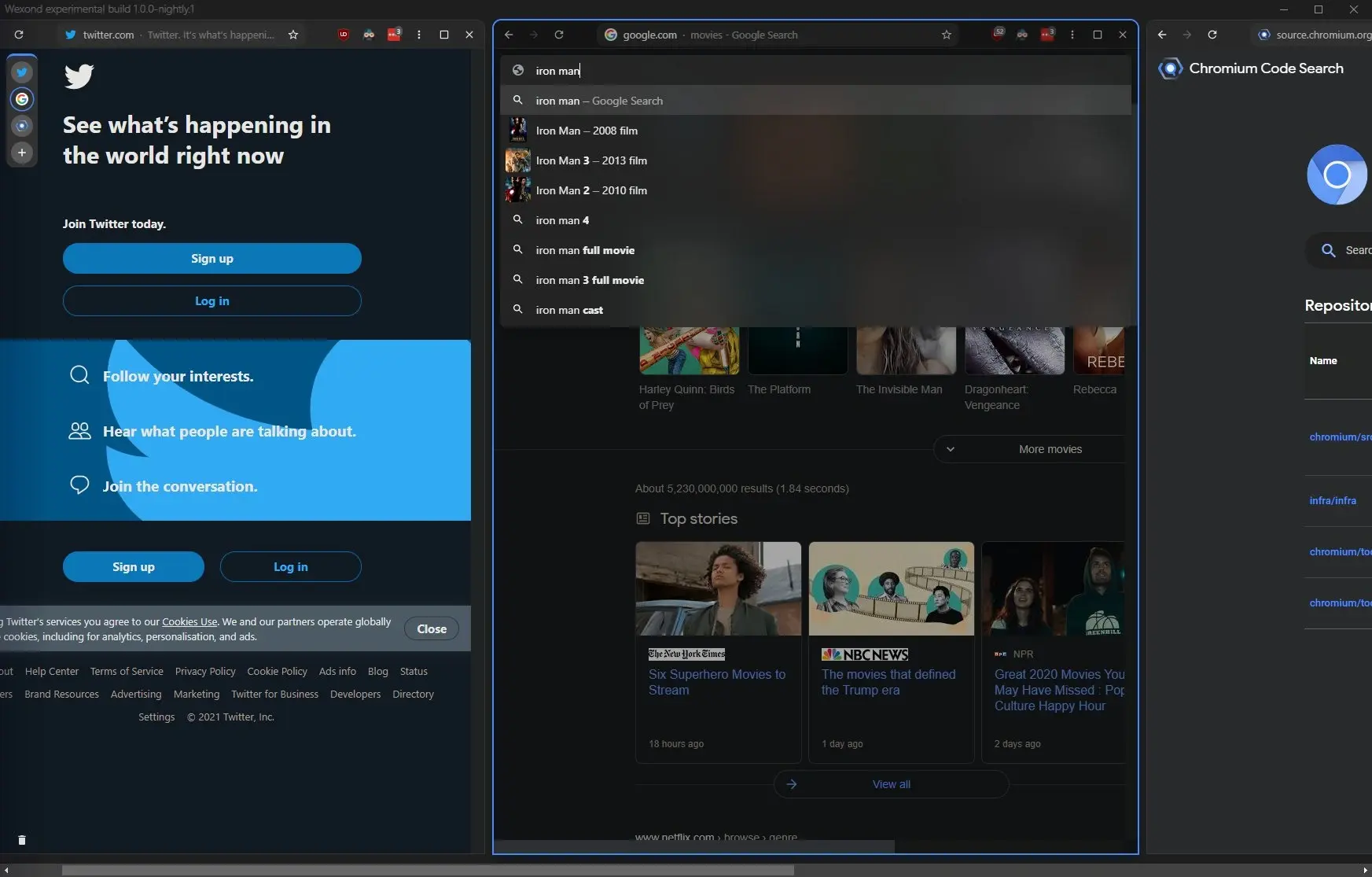The height and width of the screenshot is (877, 1372).
Task: Click the horizontal scrollbar at window bottom
Action: (x=428, y=870)
